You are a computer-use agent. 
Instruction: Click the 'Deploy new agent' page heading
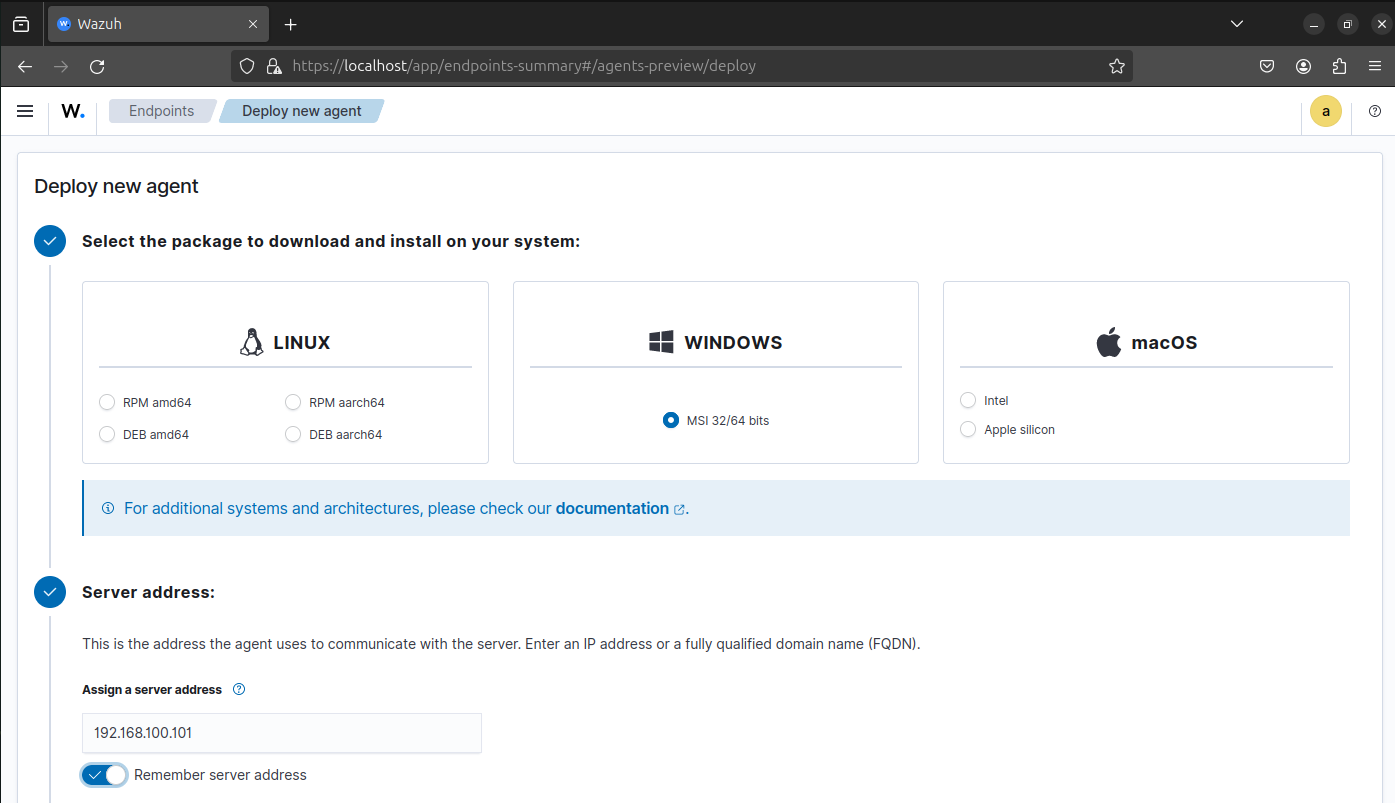pyautogui.click(x=116, y=186)
